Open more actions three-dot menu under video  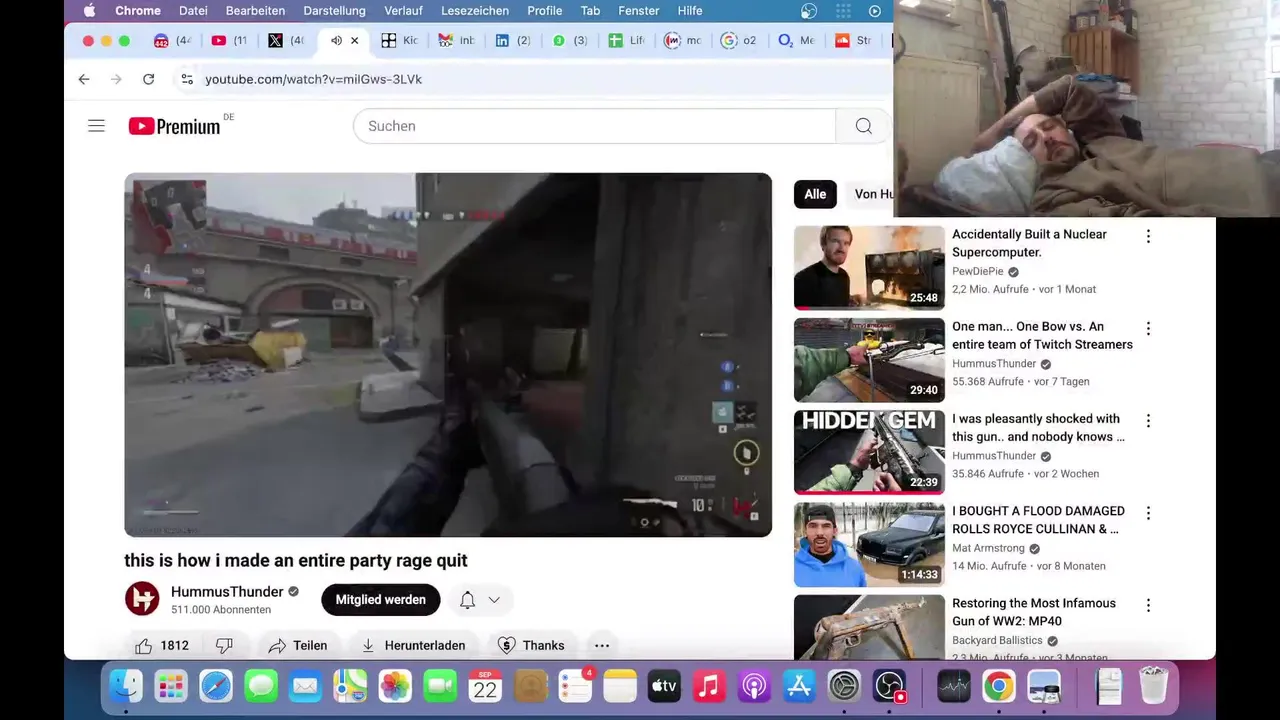pos(601,645)
